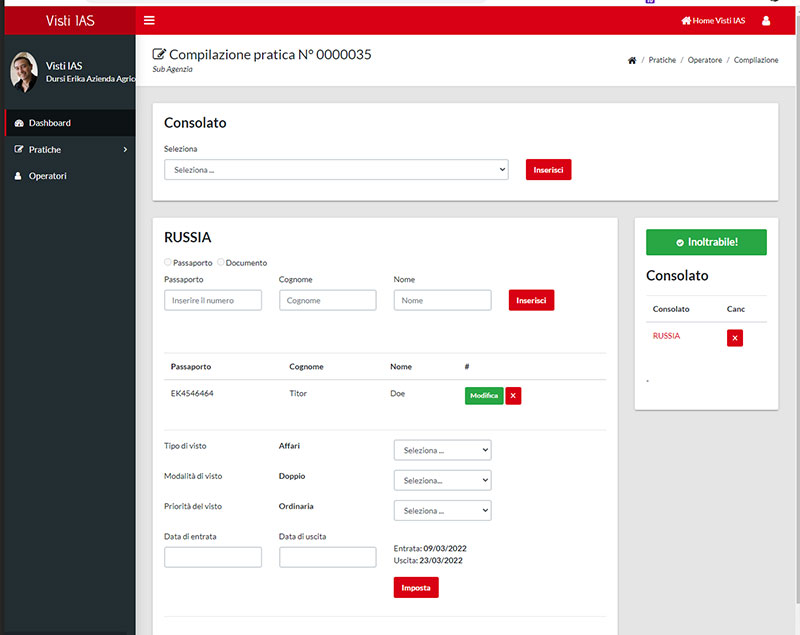Go to Home Visti IAS link

pos(713,21)
